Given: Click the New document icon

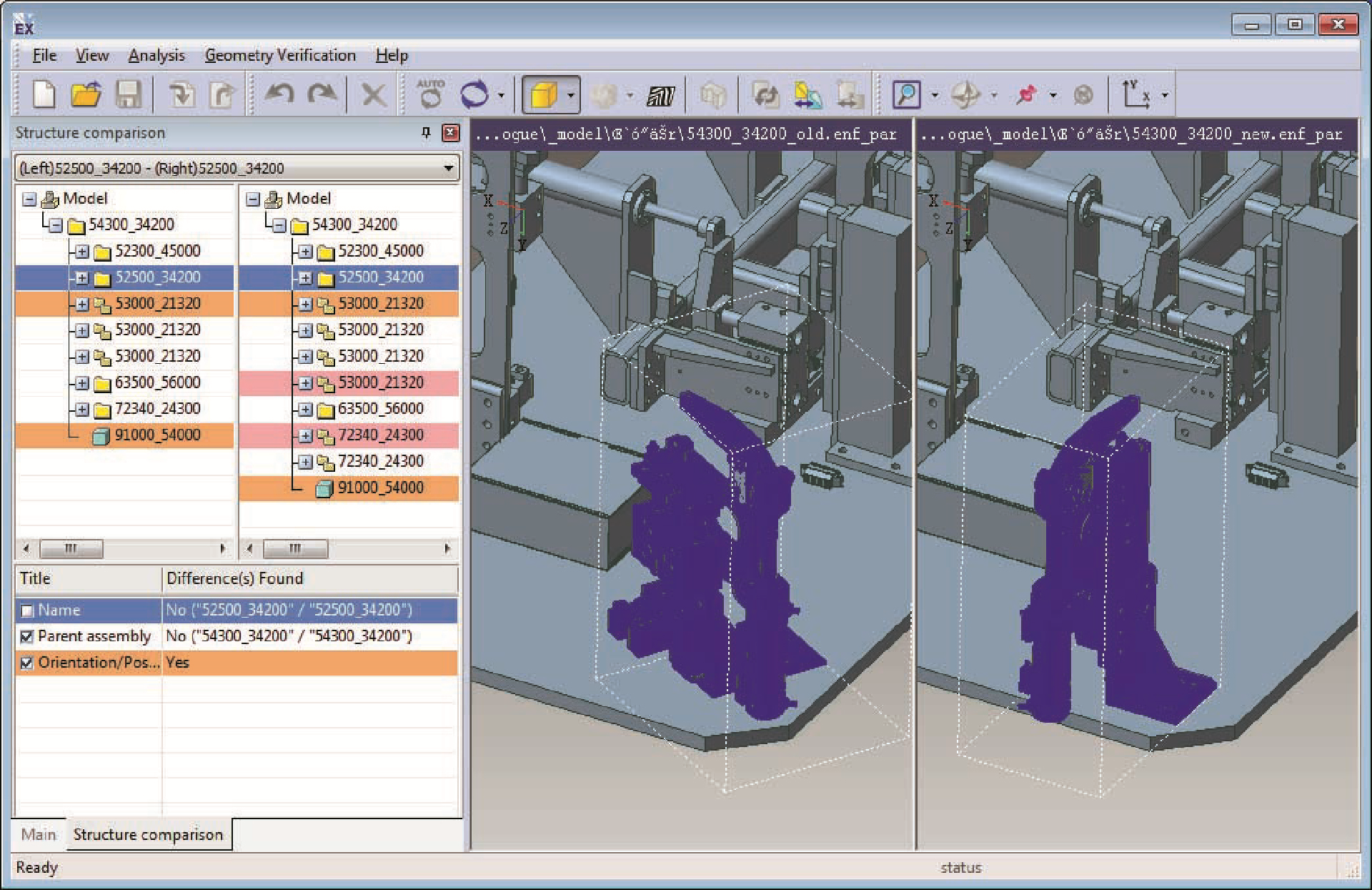Looking at the screenshot, I should tap(44, 94).
